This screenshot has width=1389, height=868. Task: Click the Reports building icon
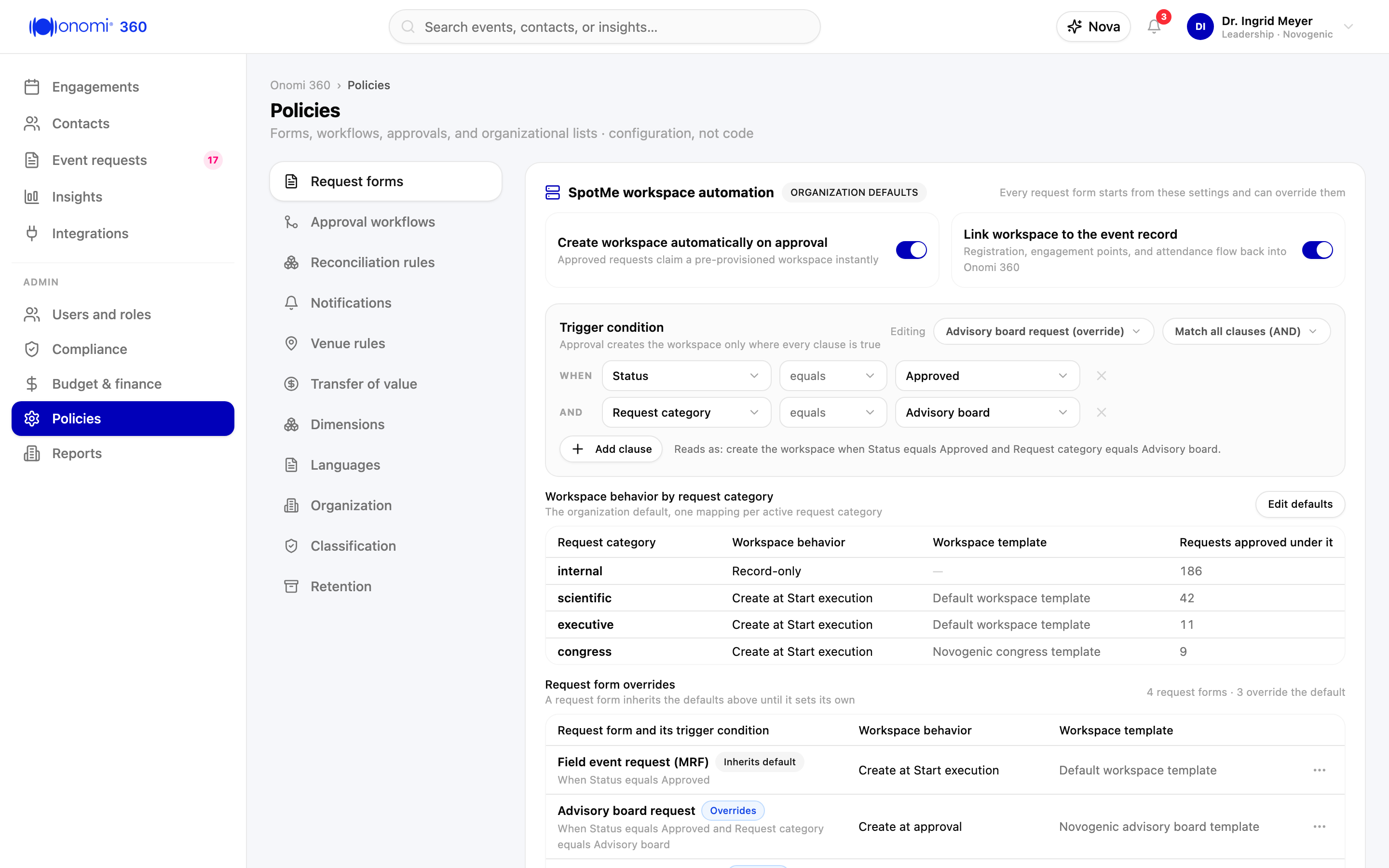(31, 453)
